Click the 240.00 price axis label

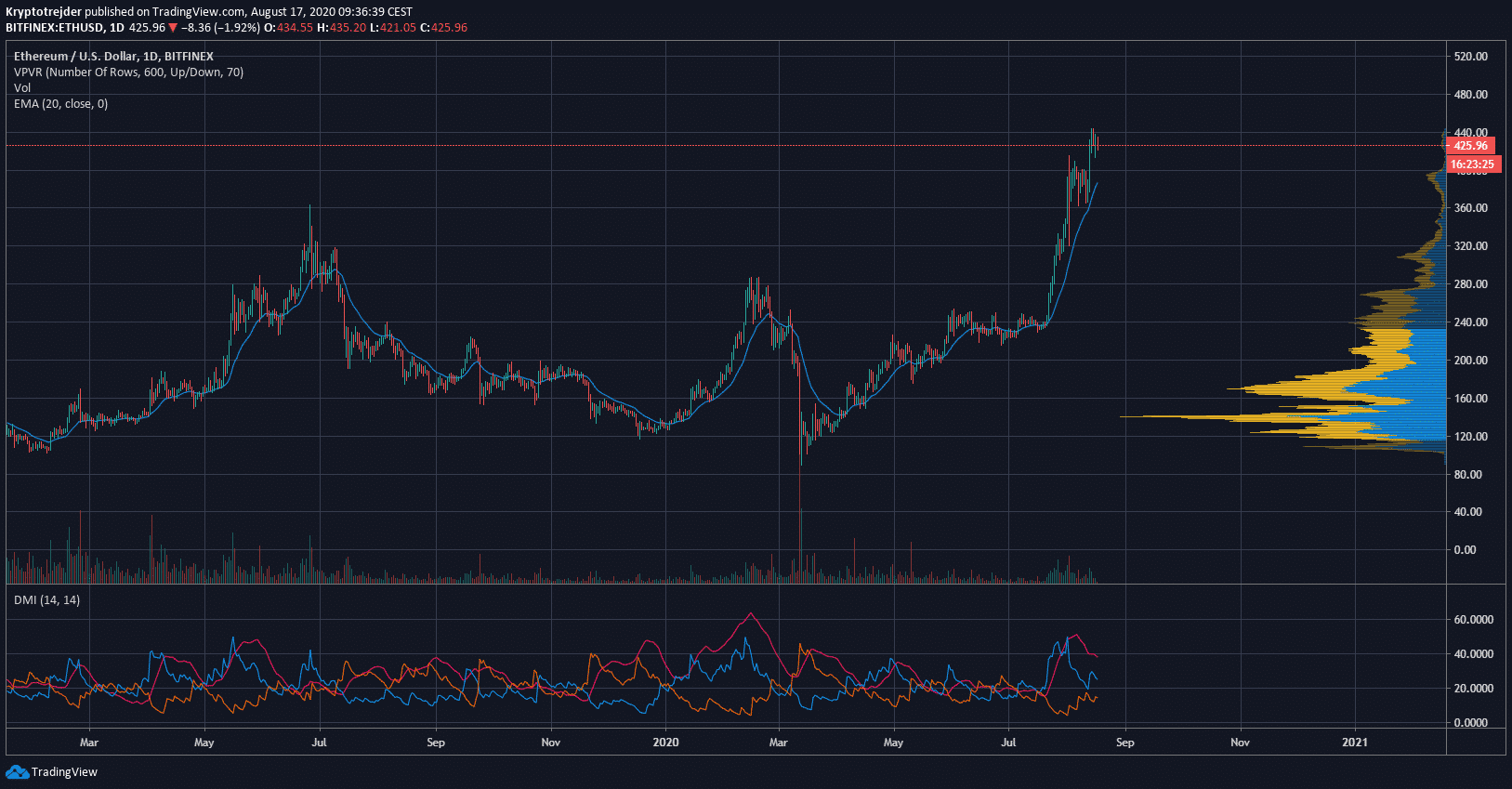(1470, 322)
